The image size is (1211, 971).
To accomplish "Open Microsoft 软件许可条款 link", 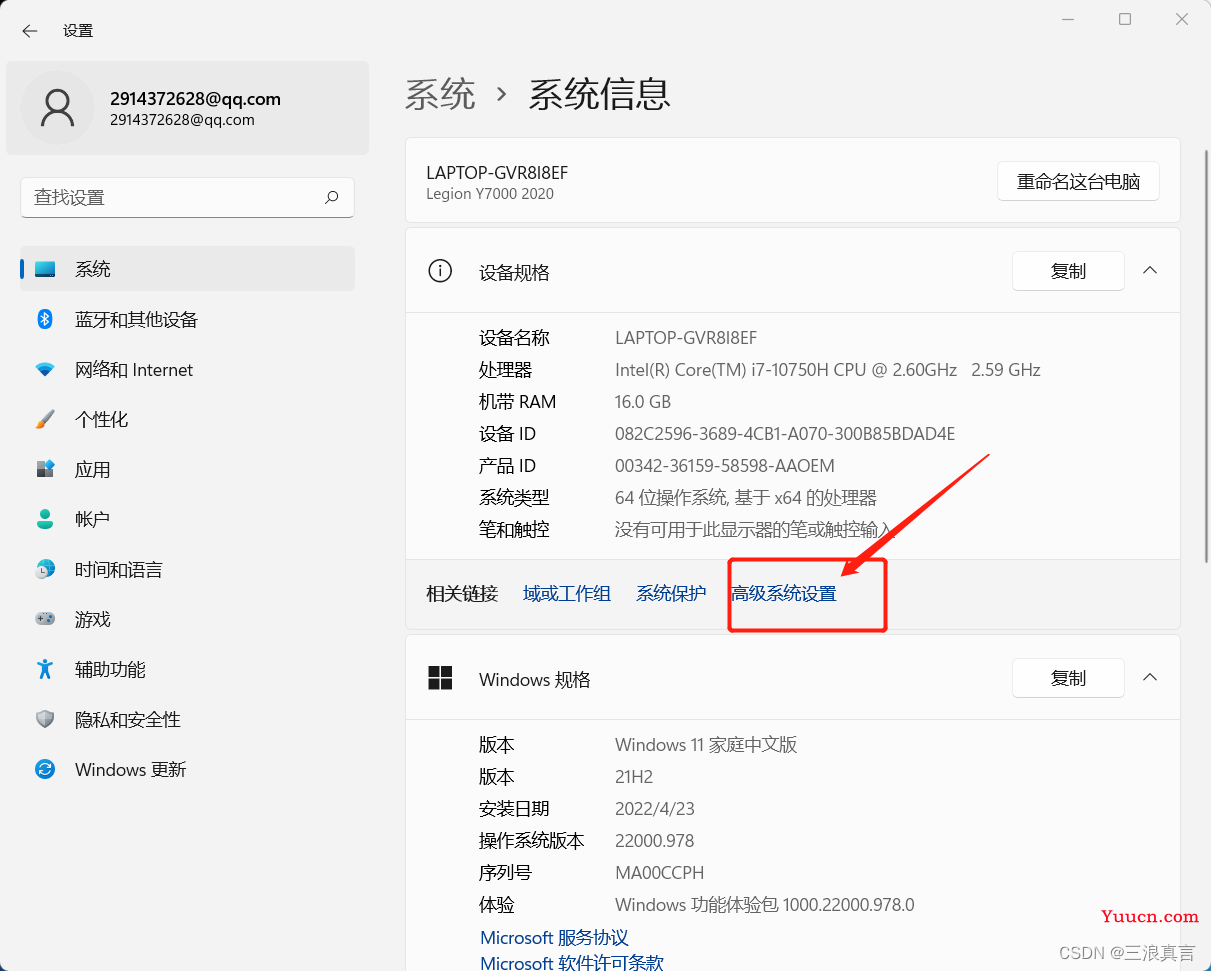I will pos(572,962).
